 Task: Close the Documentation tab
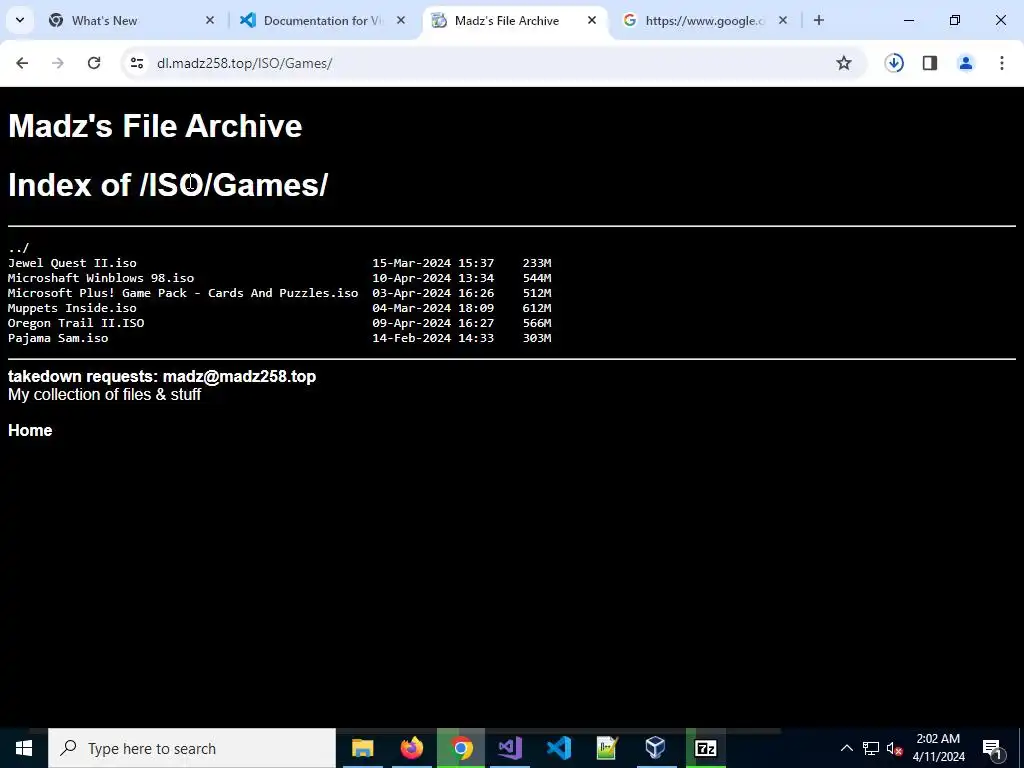pos(401,20)
